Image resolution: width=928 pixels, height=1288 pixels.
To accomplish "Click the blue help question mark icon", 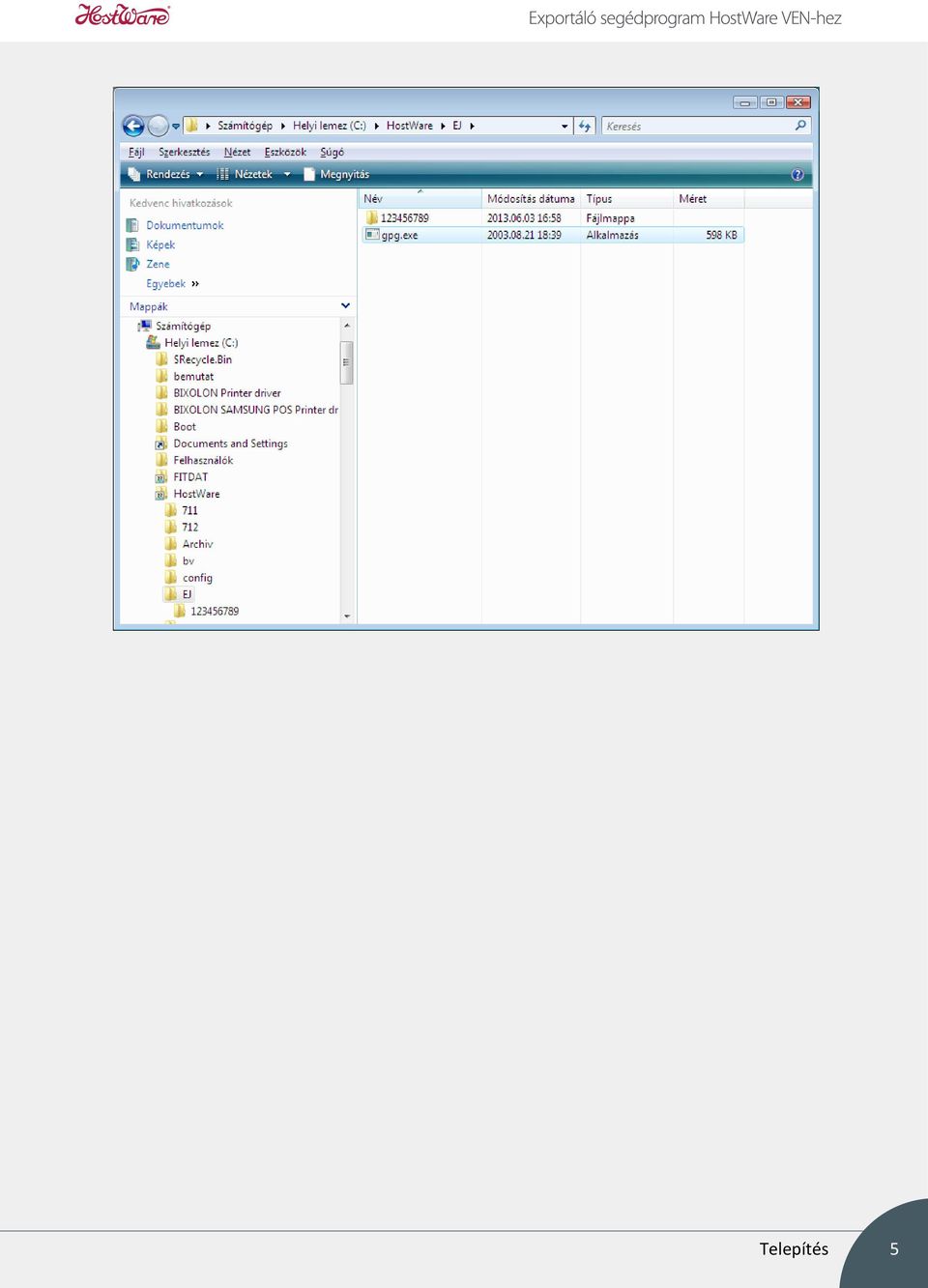I will (x=797, y=175).
